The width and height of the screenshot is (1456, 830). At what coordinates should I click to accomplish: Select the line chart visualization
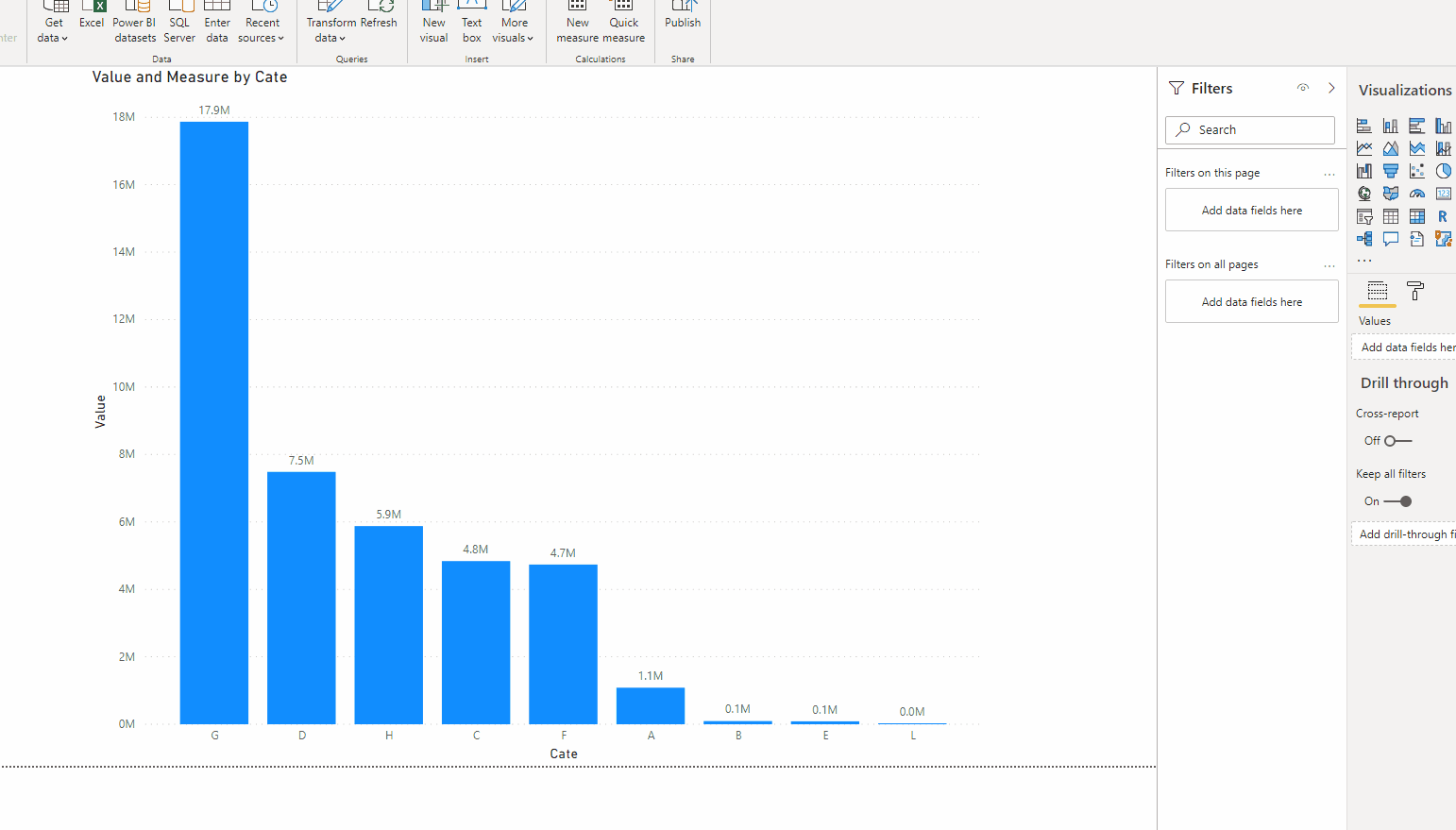pyautogui.click(x=1364, y=148)
